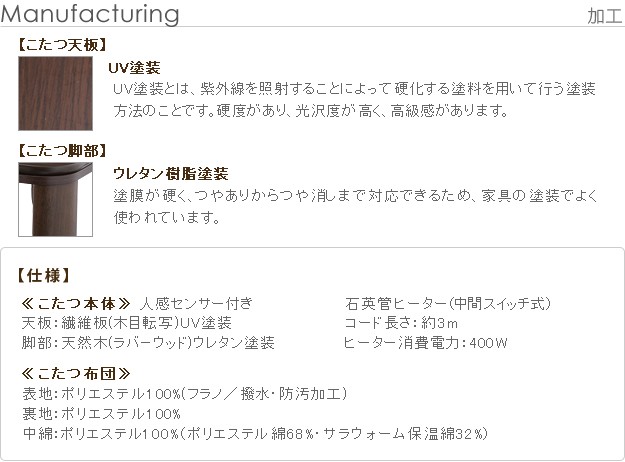Click the コード長さ：約3m spec line

[x=401, y=323]
